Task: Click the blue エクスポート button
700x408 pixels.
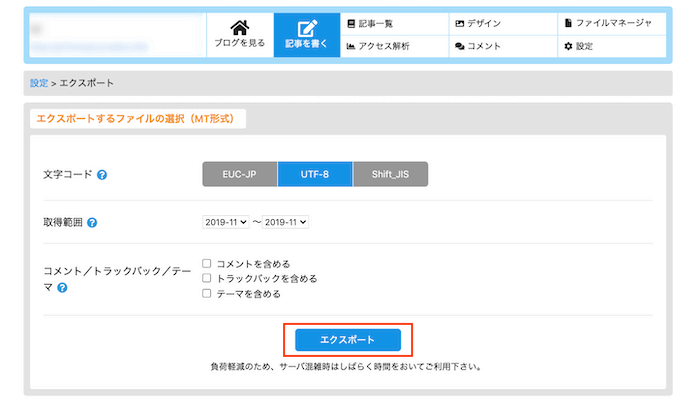Action: [348, 340]
